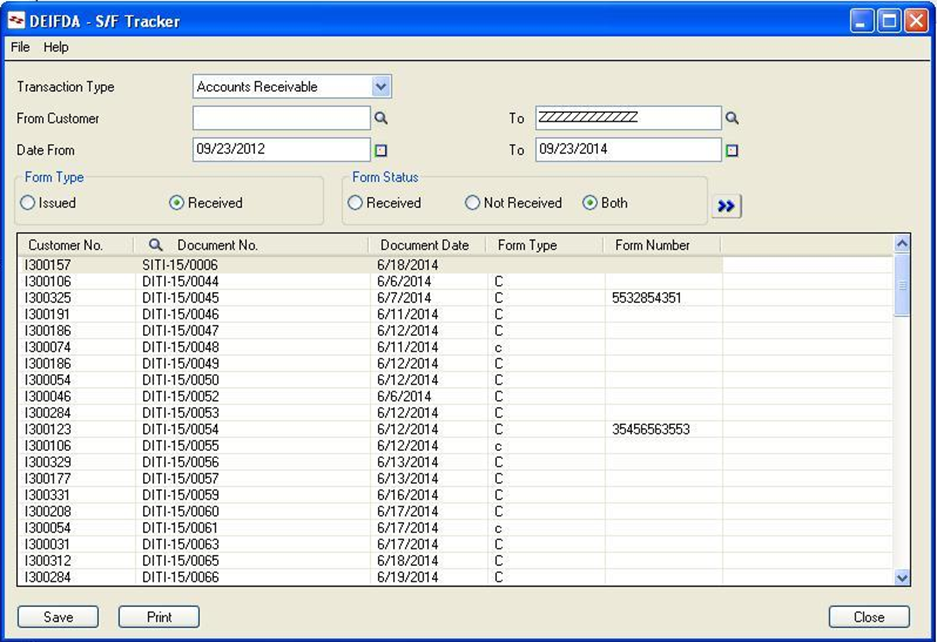Viewport: 937px width, 642px height.
Task: Select document DITI-15/0061
Action: [180, 528]
